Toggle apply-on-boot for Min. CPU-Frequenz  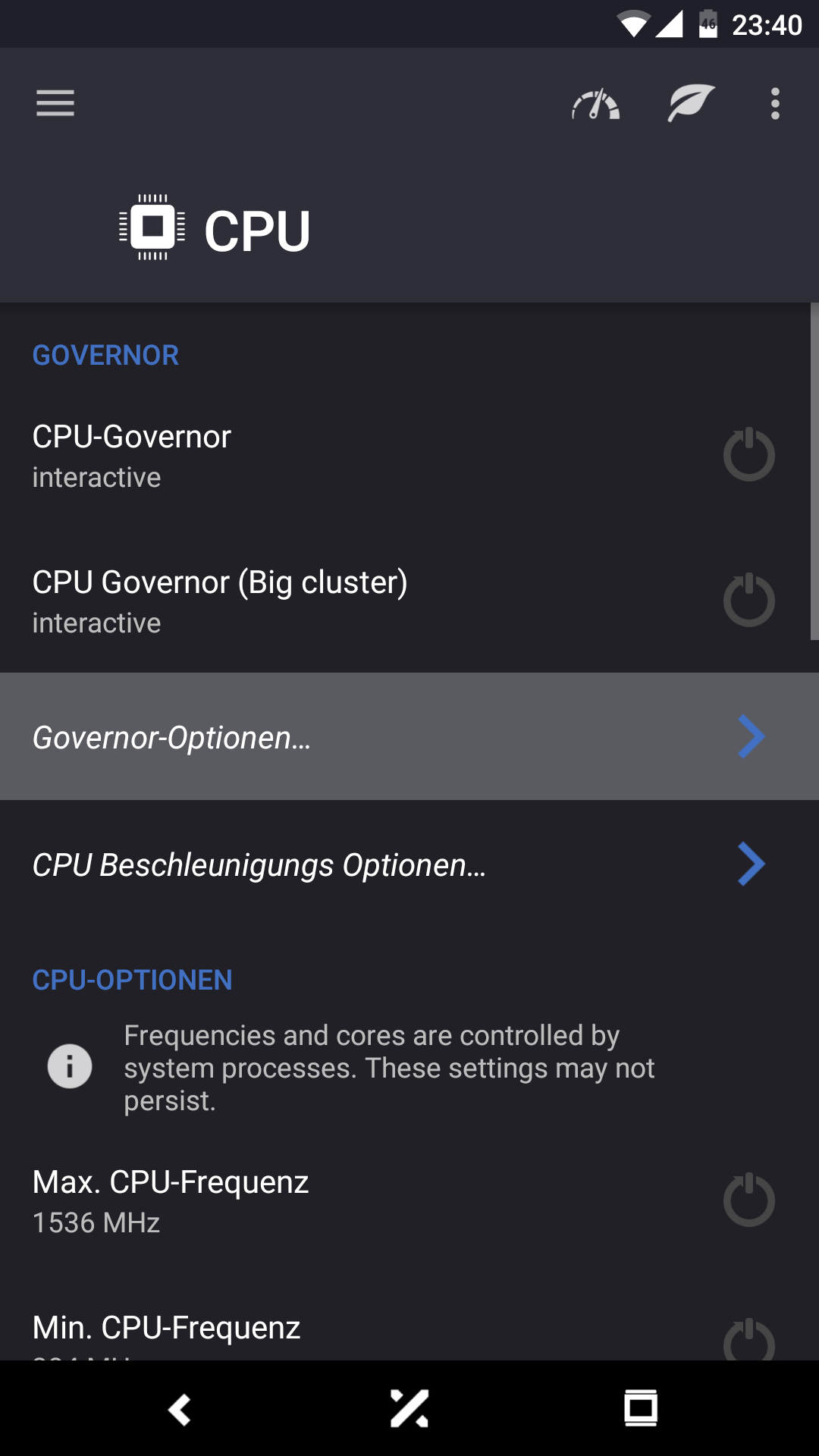tap(748, 1341)
